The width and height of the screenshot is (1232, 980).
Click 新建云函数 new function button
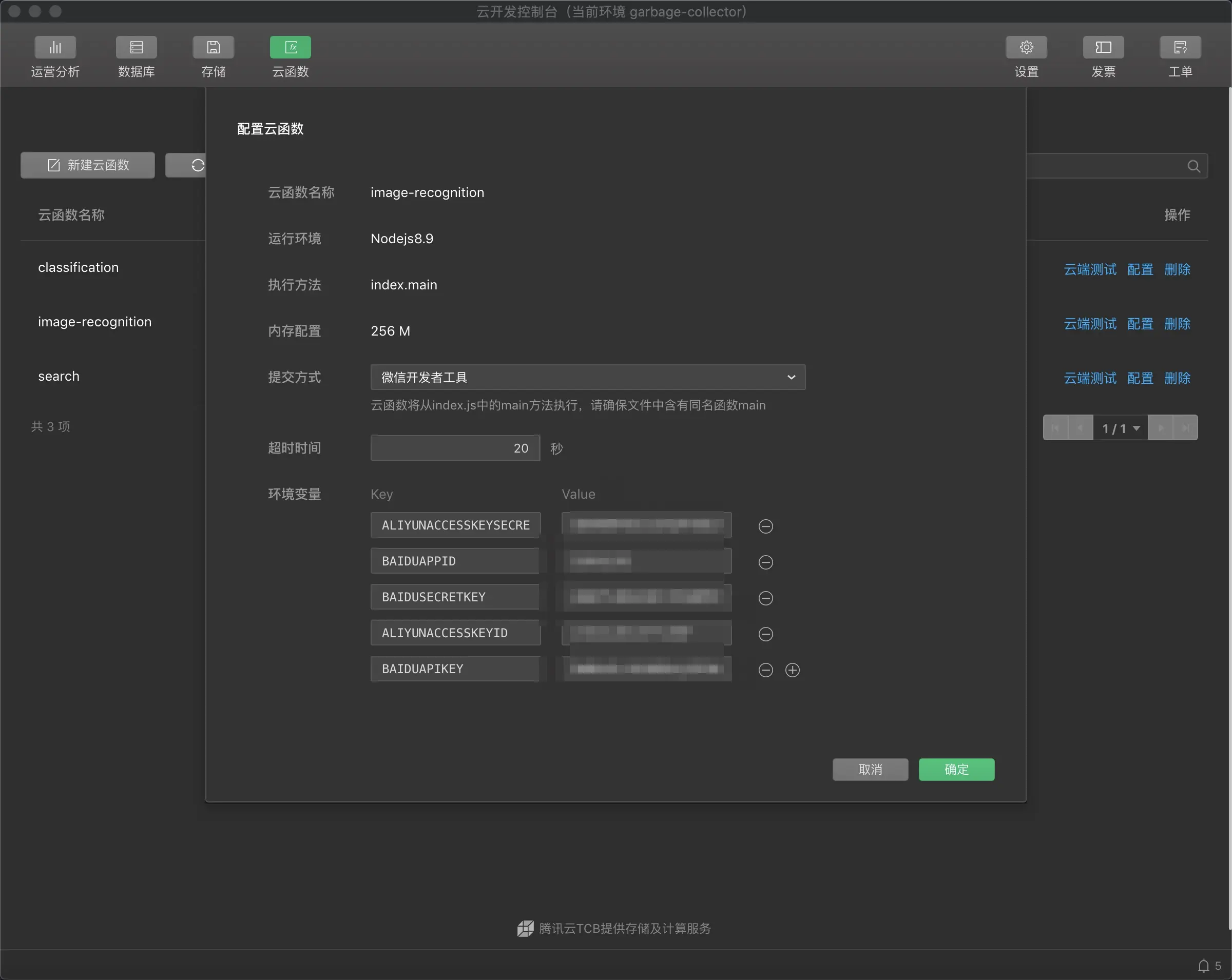coord(88,166)
